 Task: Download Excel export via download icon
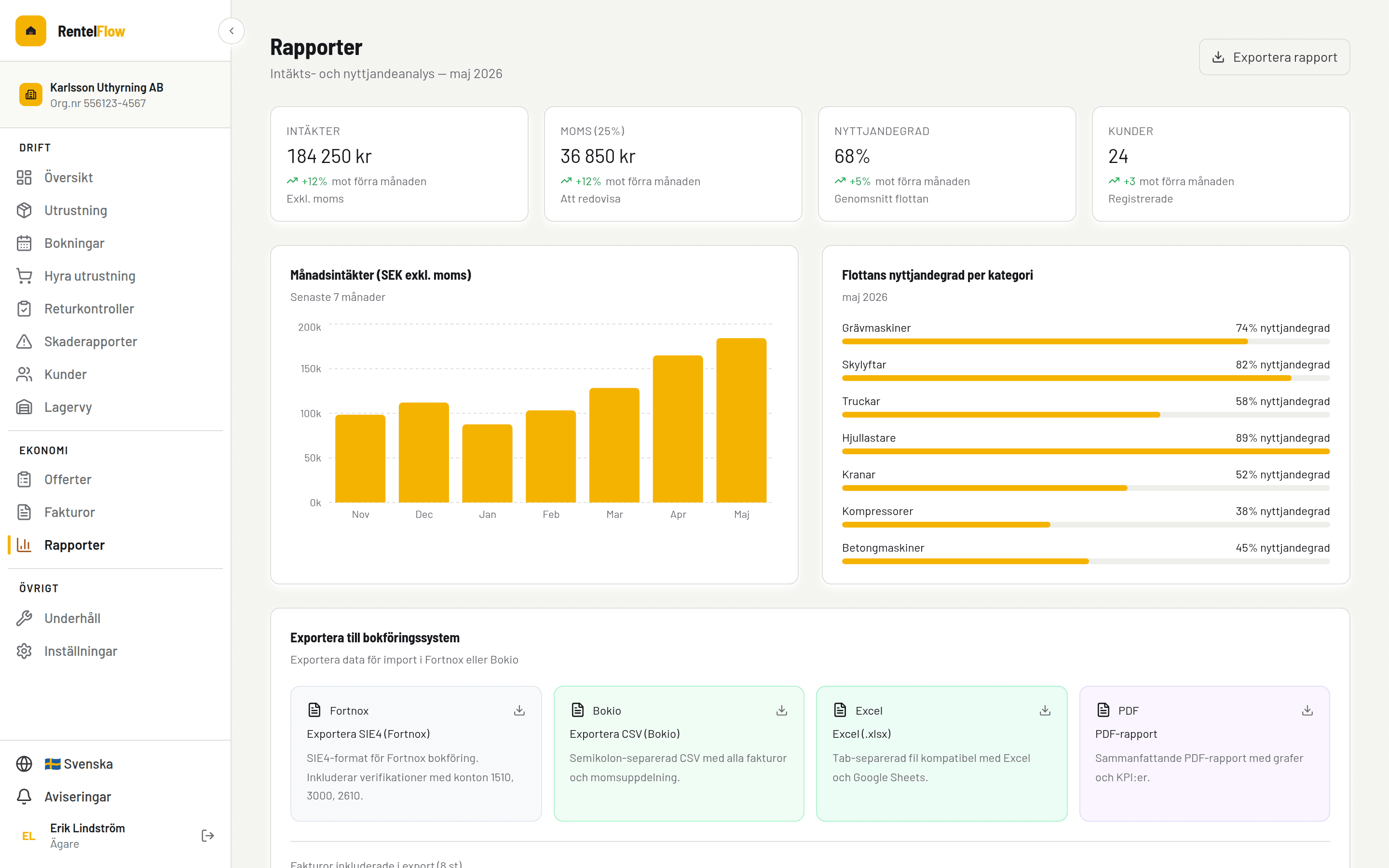tap(1045, 710)
